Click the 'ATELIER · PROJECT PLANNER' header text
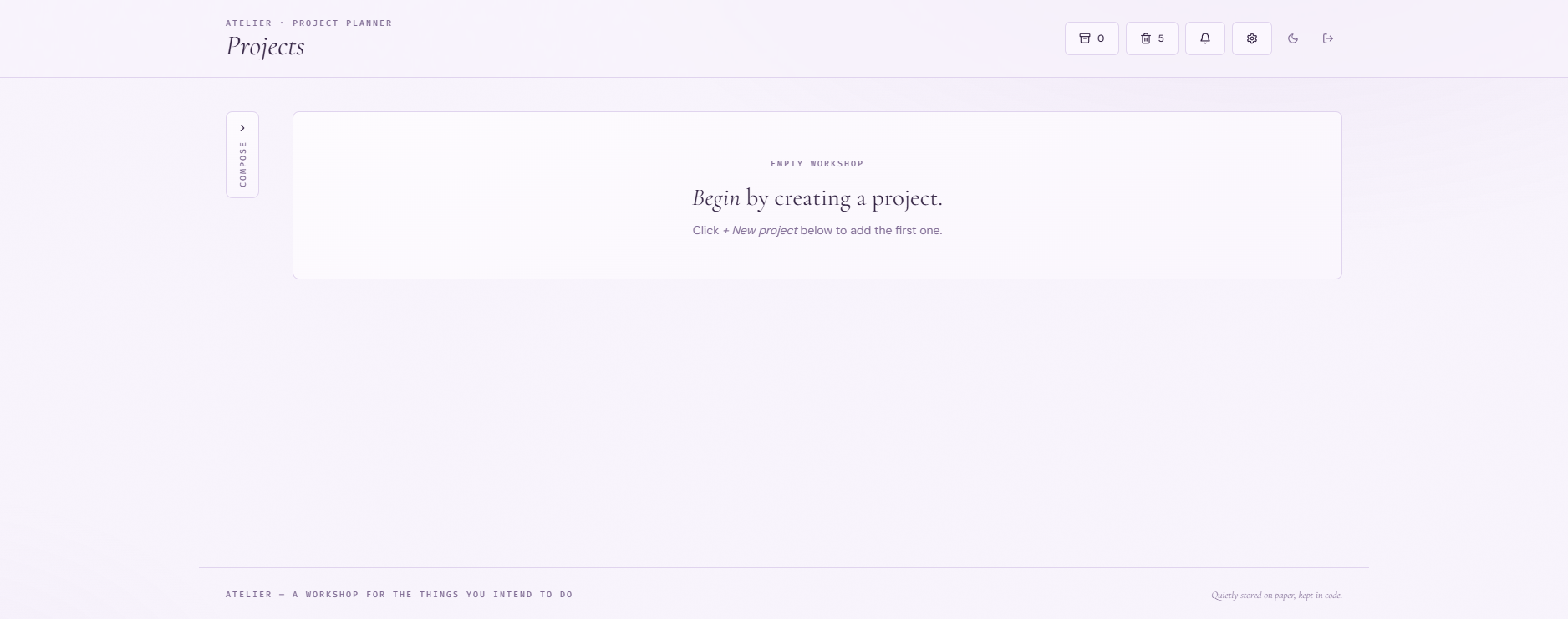This screenshot has width=1568, height=619. (308, 23)
